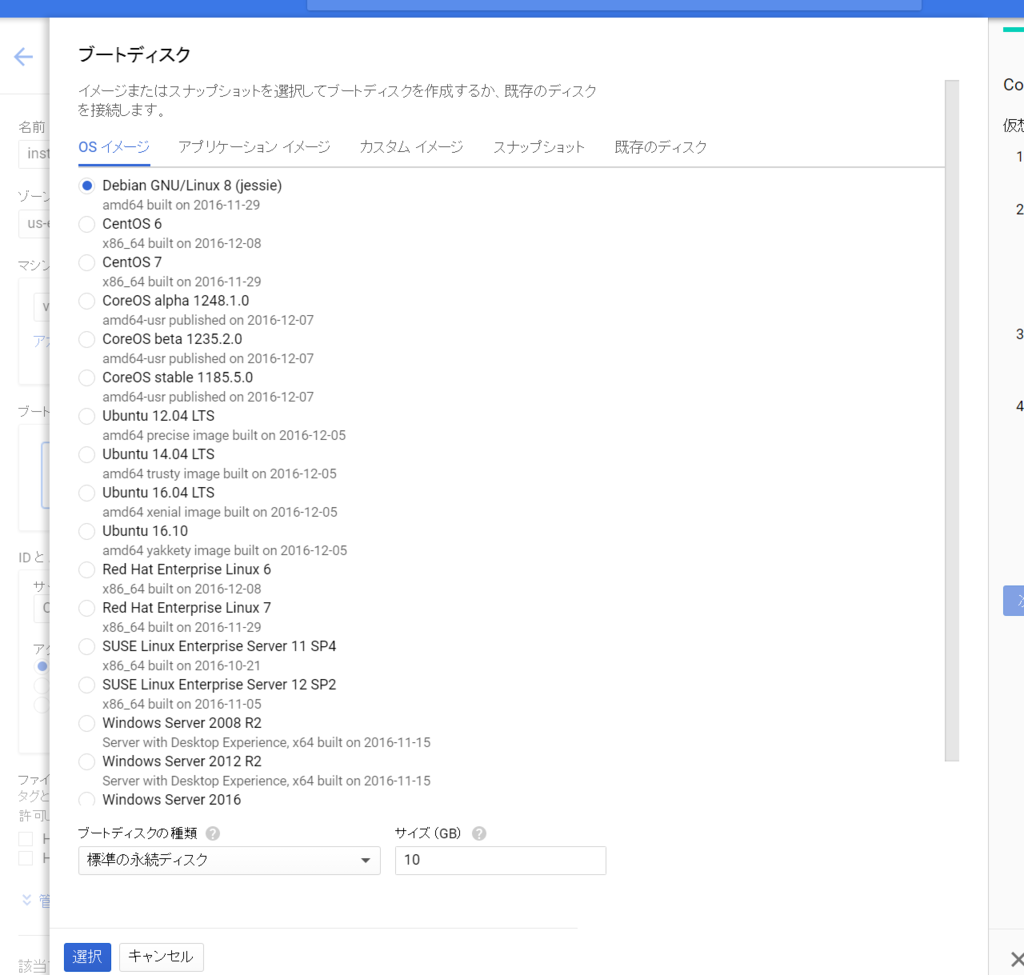Choose CoreOS stable 1185.5.0 radio button
Screen dimensions: 1024x975
click(x=87, y=377)
